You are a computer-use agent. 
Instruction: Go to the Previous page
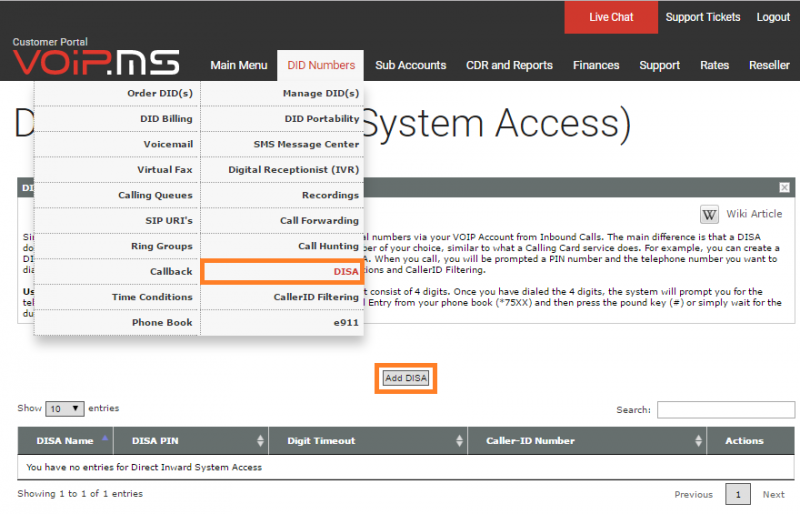(693, 495)
